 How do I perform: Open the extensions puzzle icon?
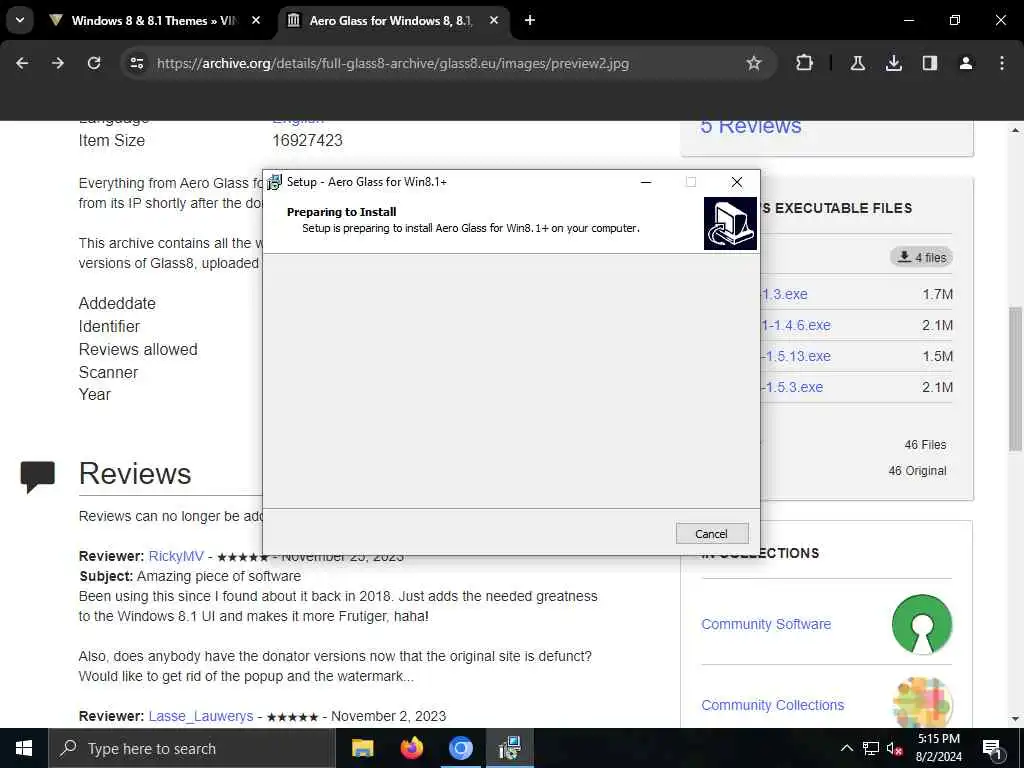pyautogui.click(x=805, y=63)
